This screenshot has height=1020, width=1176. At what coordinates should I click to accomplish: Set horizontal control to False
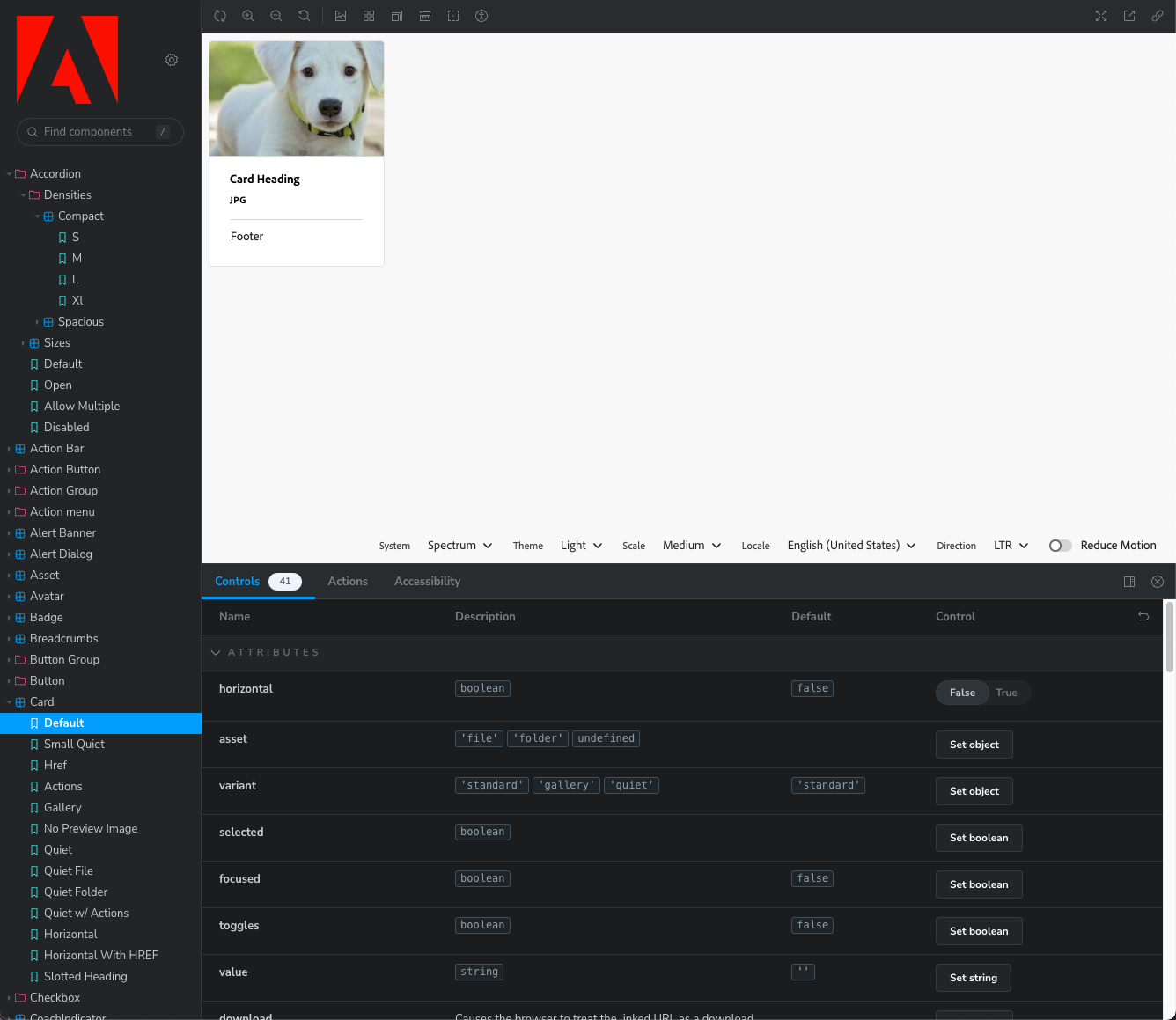tap(962, 693)
